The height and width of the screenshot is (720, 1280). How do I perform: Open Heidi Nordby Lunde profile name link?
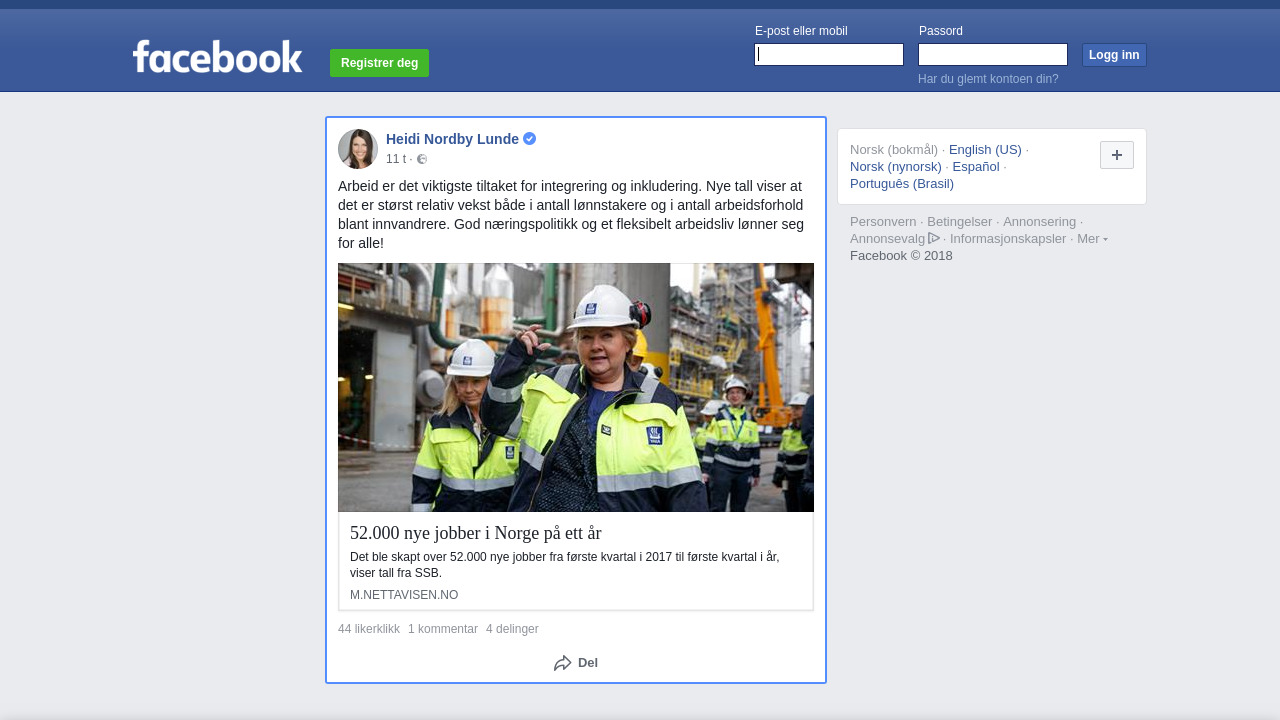point(452,139)
